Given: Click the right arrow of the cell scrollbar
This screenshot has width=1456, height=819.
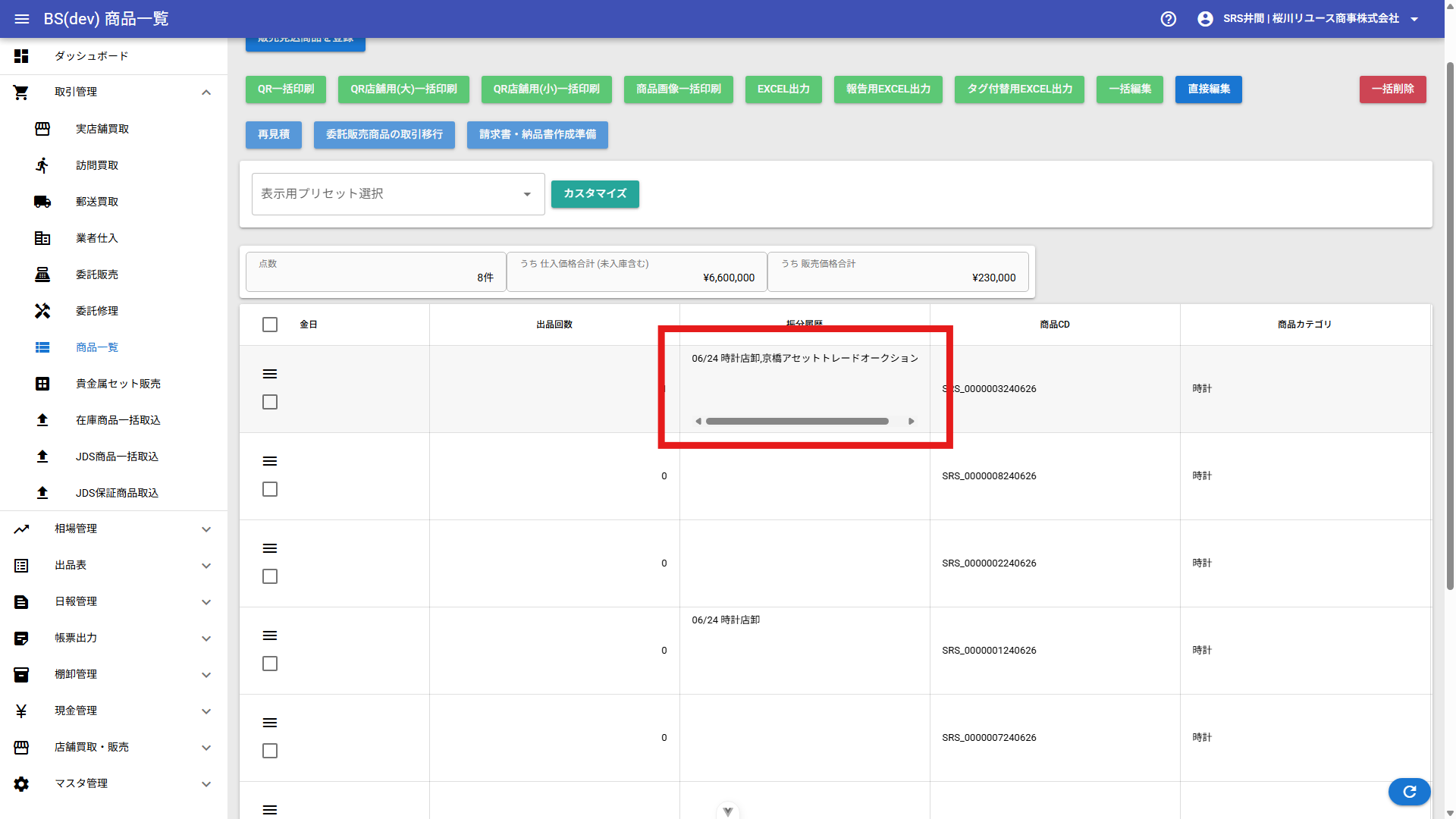Looking at the screenshot, I should point(912,422).
